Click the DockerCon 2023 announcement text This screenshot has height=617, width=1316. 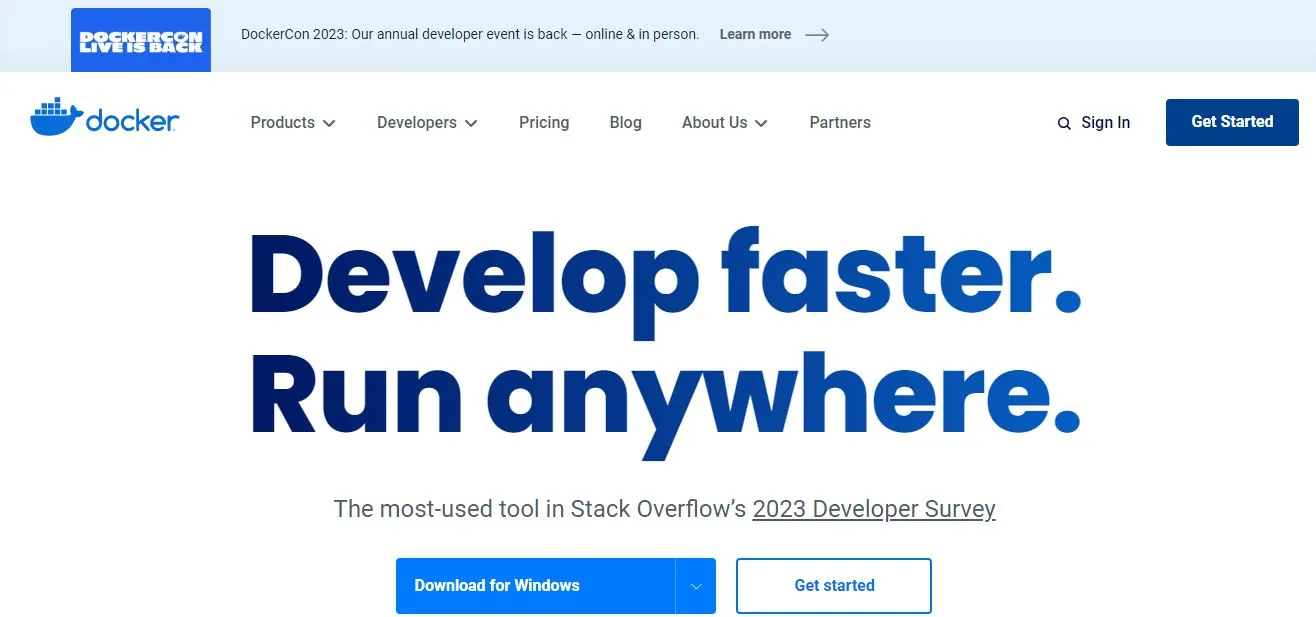pos(470,34)
